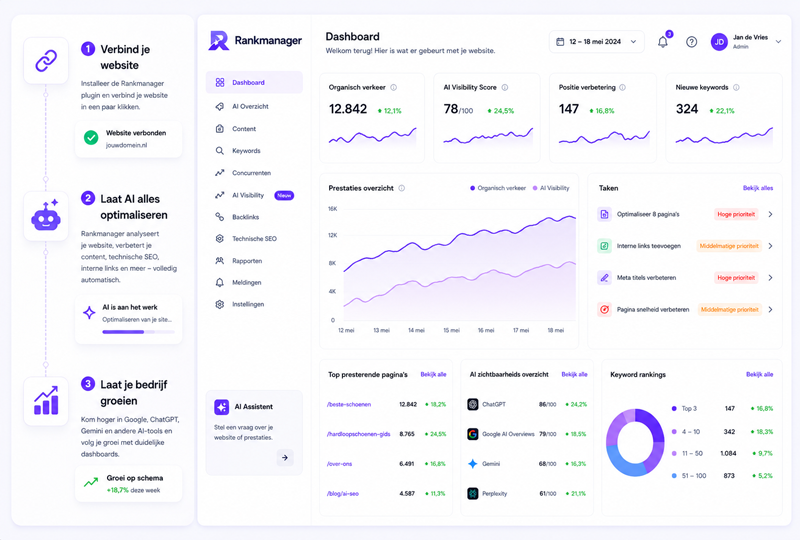The image size is (800, 540).
Task: Click the Meta titels verbeteren pencil icon
Action: click(x=604, y=278)
